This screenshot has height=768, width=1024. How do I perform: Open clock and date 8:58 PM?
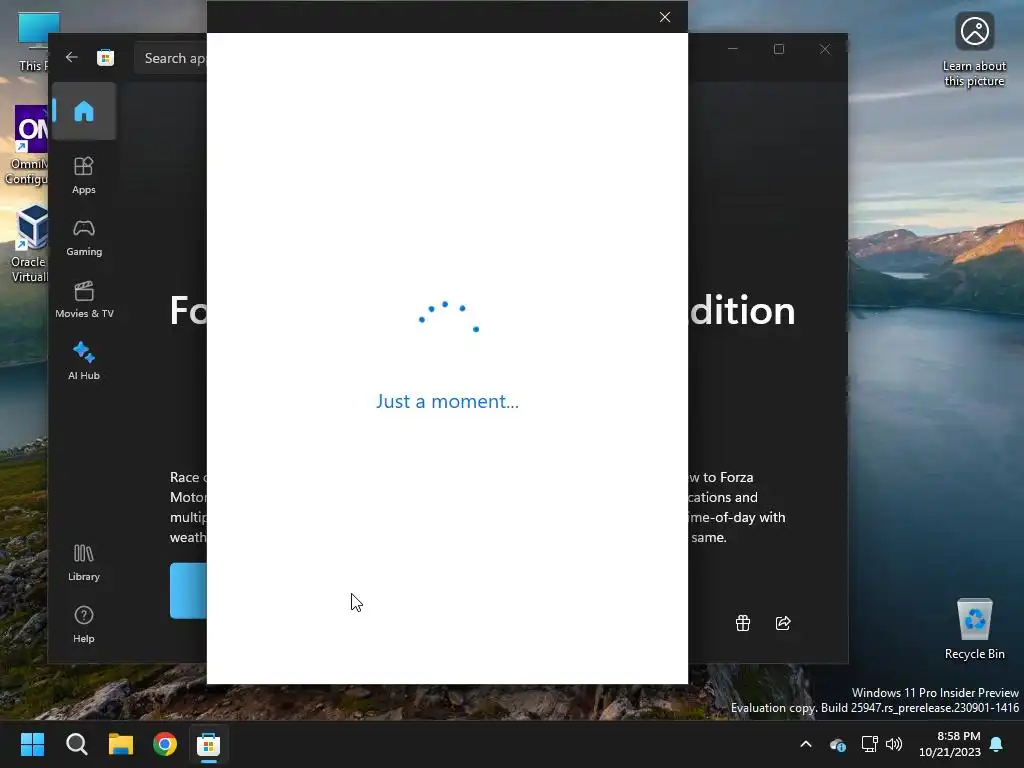pos(950,744)
